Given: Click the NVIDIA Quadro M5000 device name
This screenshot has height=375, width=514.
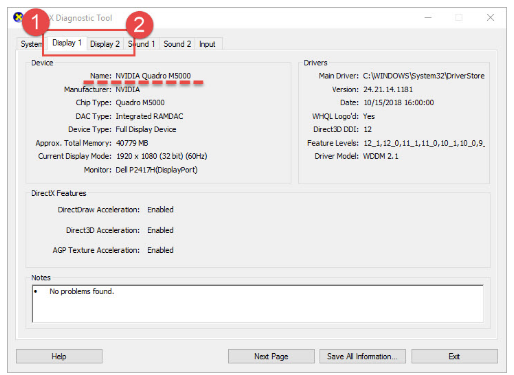Looking at the screenshot, I should click(x=153, y=76).
